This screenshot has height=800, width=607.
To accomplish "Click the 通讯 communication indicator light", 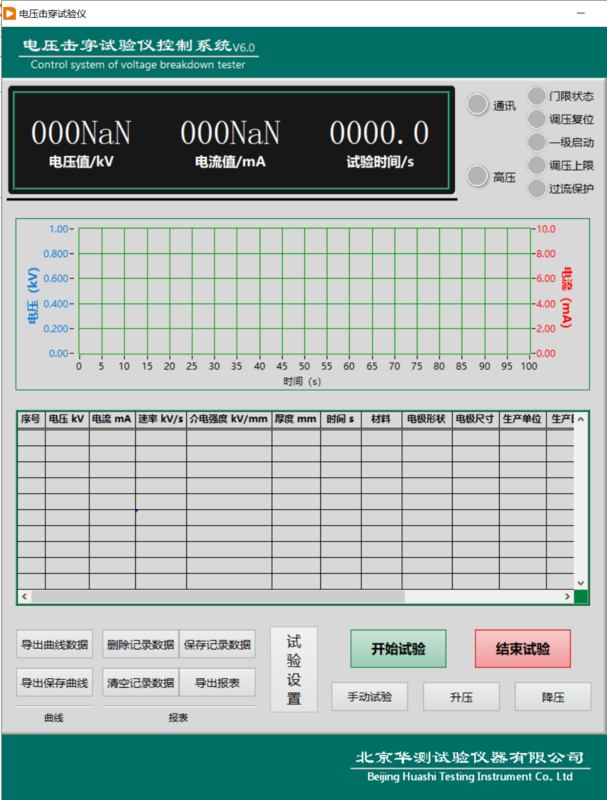I will point(478,104).
